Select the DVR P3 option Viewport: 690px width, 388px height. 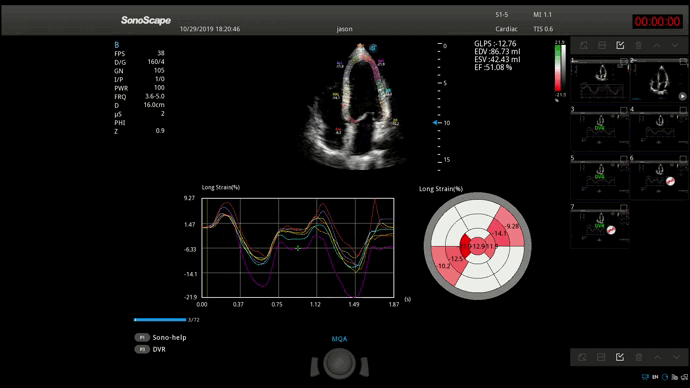click(150, 349)
